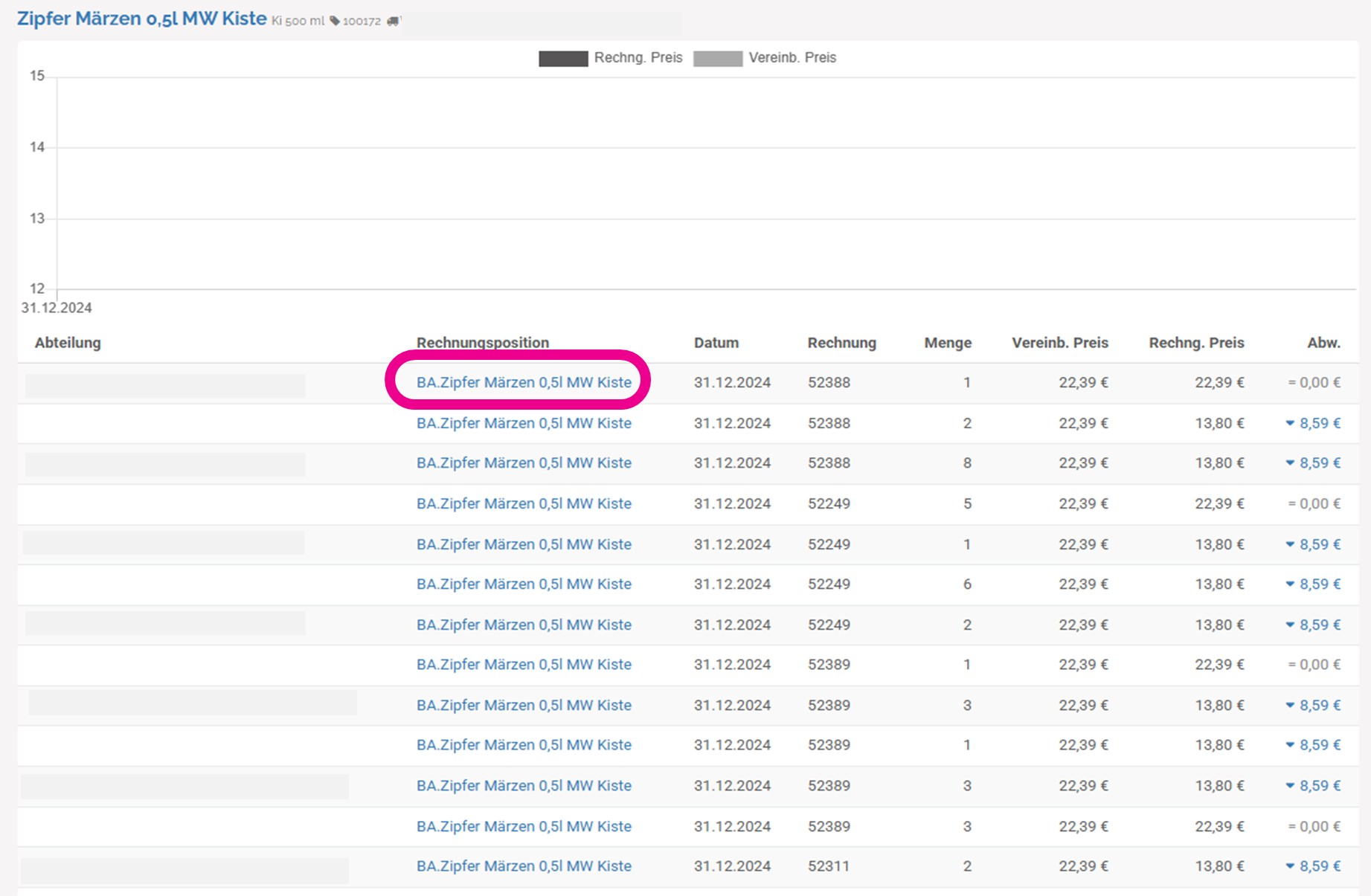
Task: Sort by the Rechnungsposition column header
Action: point(483,343)
